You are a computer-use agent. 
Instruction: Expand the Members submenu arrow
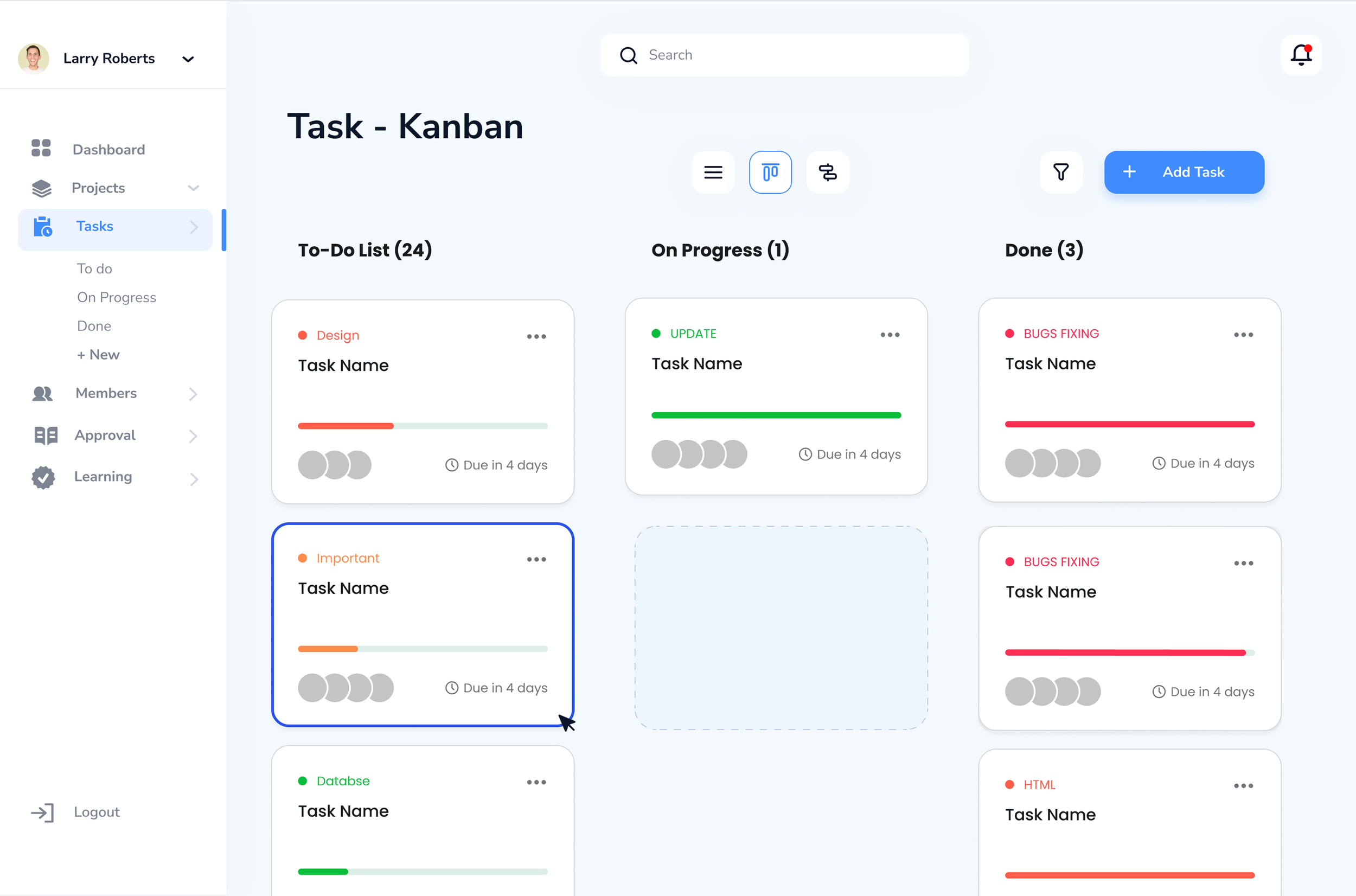click(x=193, y=394)
